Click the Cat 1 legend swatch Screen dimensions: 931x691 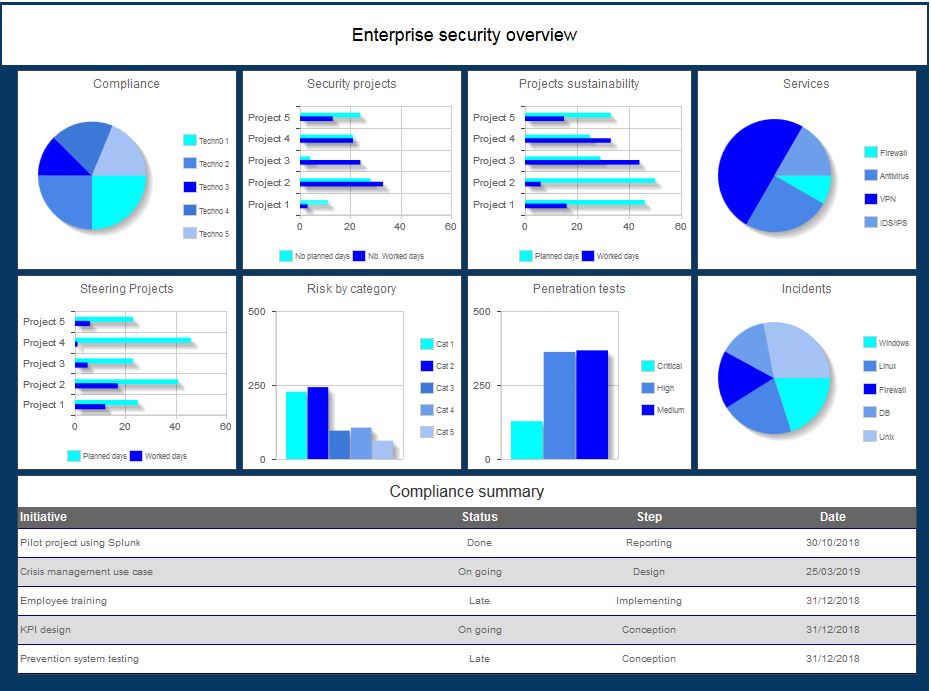[x=426, y=344]
